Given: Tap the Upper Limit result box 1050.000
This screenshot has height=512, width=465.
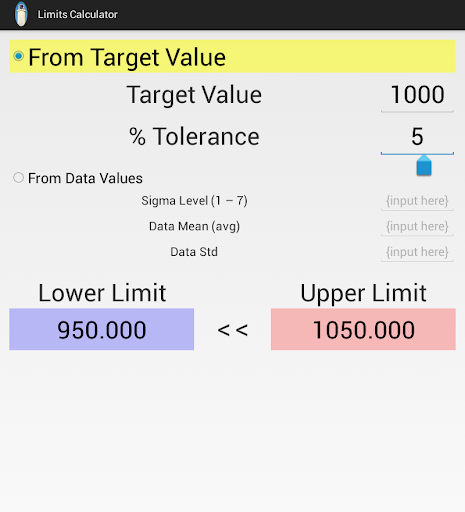Looking at the screenshot, I should [x=363, y=329].
